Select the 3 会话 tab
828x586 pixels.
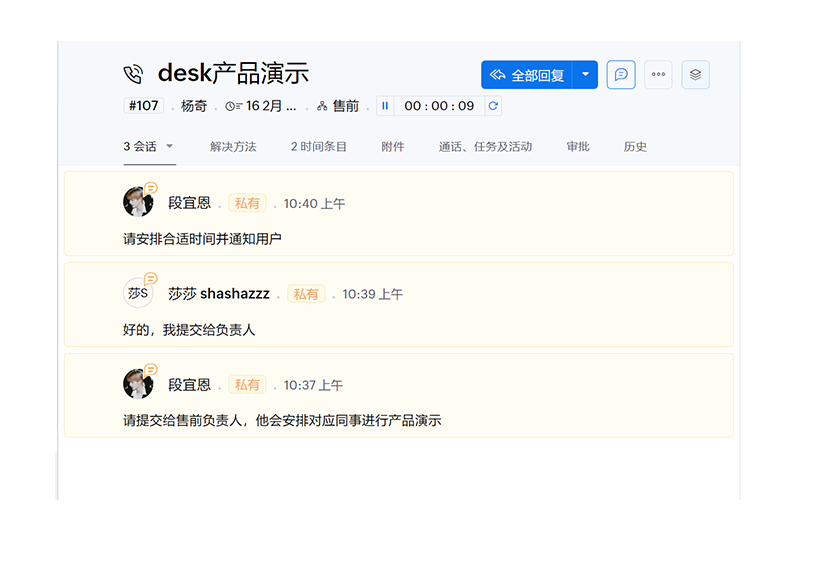pos(140,147)
